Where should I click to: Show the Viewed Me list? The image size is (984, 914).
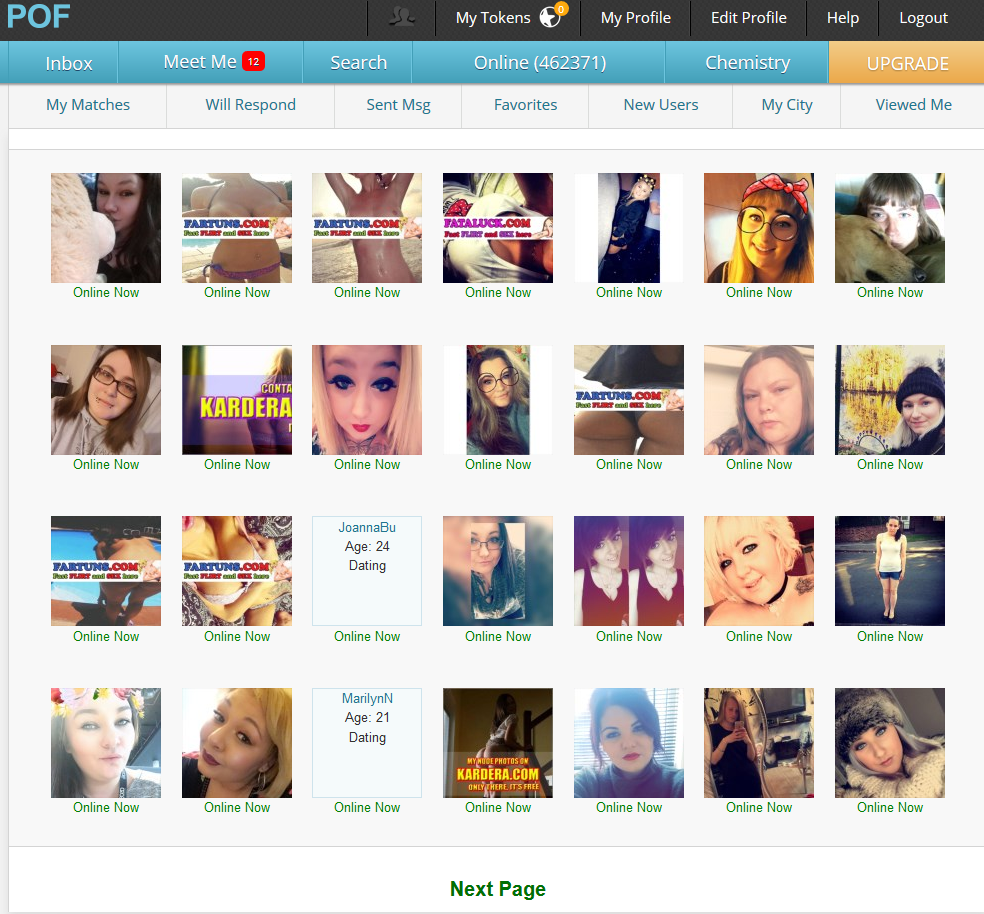pyautogui.click(x=913, y=105)
